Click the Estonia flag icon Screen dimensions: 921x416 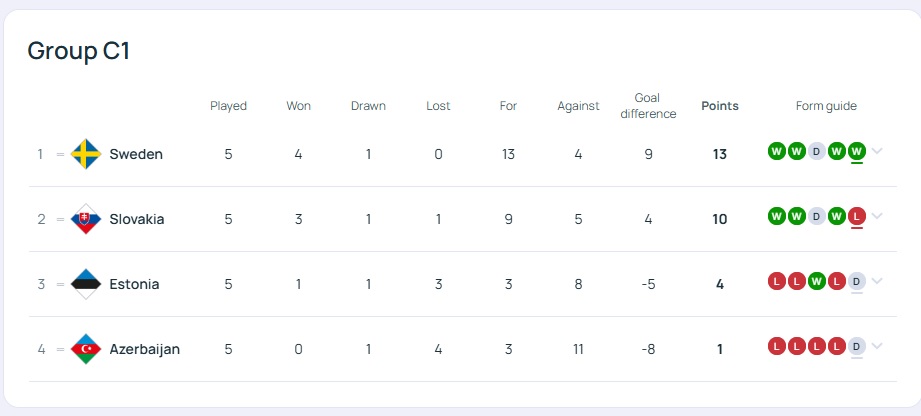(86, 284)
